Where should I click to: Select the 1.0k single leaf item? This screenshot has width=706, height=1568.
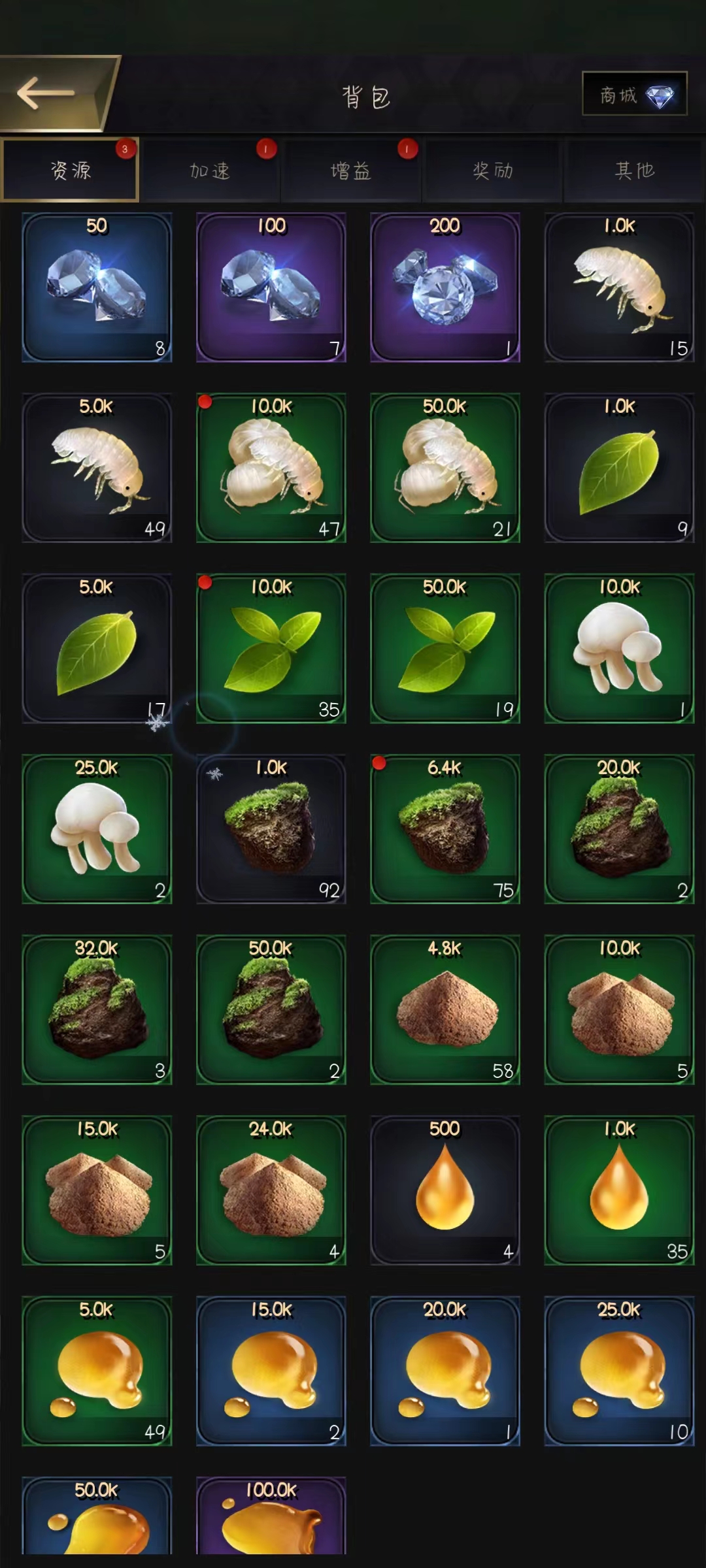619,468
